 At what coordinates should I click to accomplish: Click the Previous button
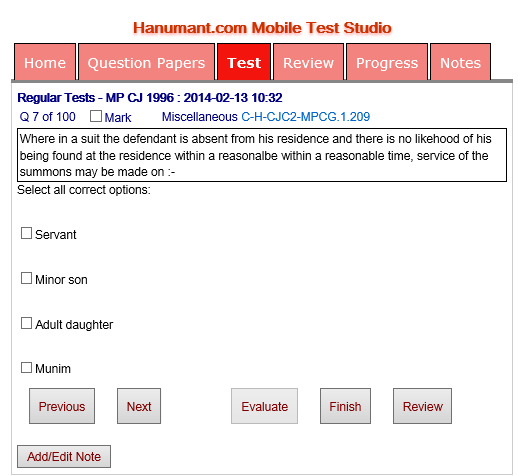click(x=62, y=406)
